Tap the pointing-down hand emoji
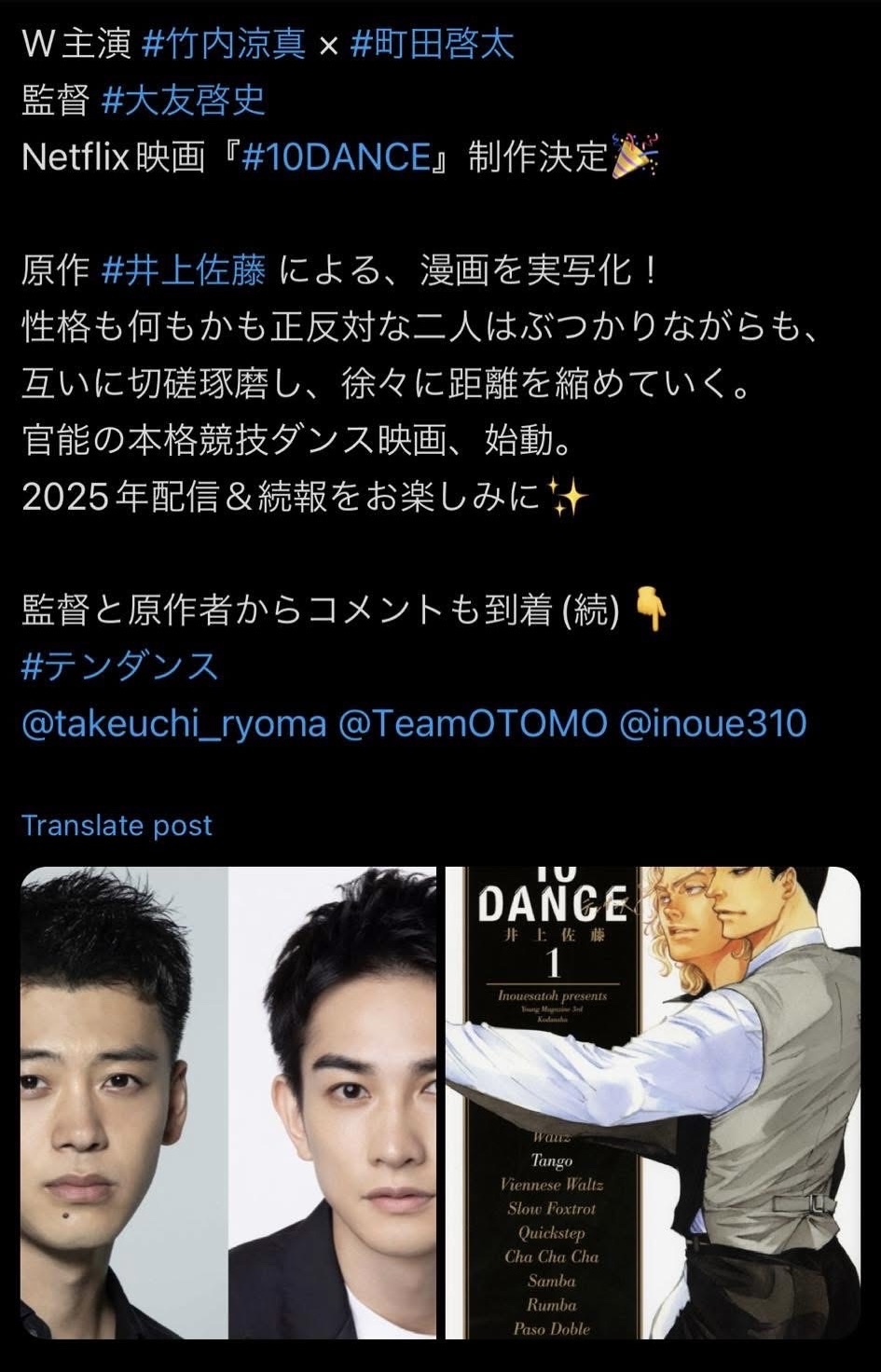The image size is (881, 1372). [650, 611]
